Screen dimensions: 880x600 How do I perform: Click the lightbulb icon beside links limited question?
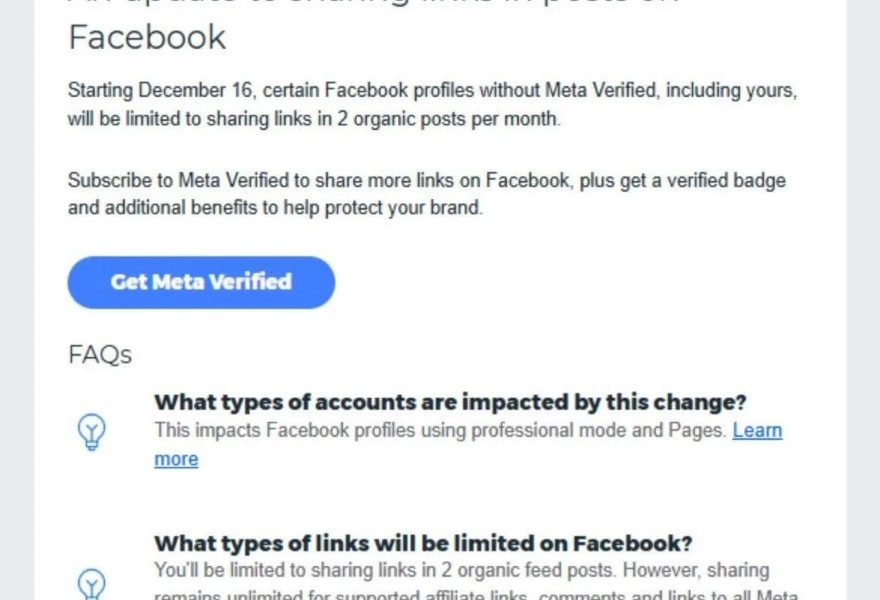point(92,583)
